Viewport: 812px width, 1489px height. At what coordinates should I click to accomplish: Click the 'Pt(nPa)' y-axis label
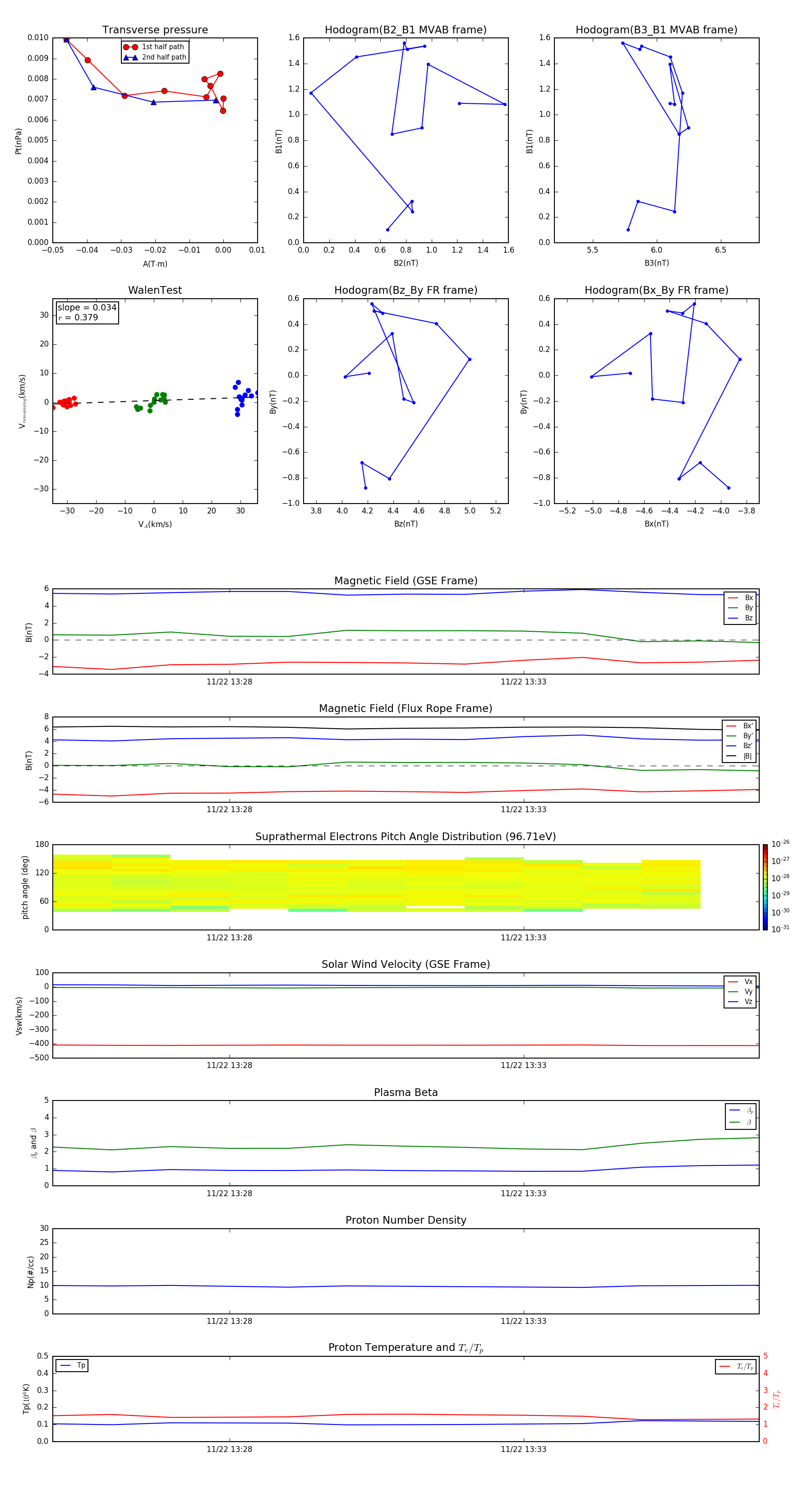click(18, 141)
